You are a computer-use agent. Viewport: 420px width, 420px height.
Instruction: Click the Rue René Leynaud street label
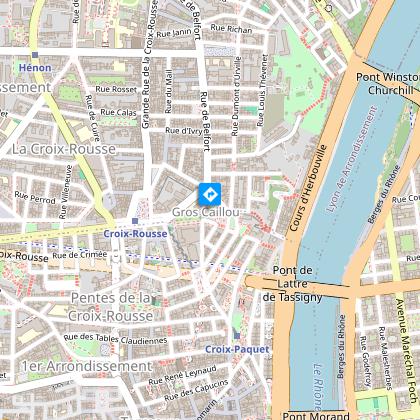[183, 375]
